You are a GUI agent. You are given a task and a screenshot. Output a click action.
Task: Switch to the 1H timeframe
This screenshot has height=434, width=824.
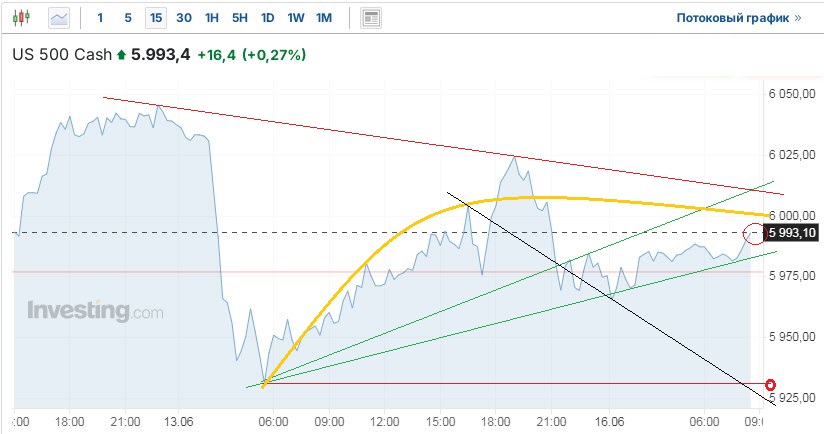211,17
